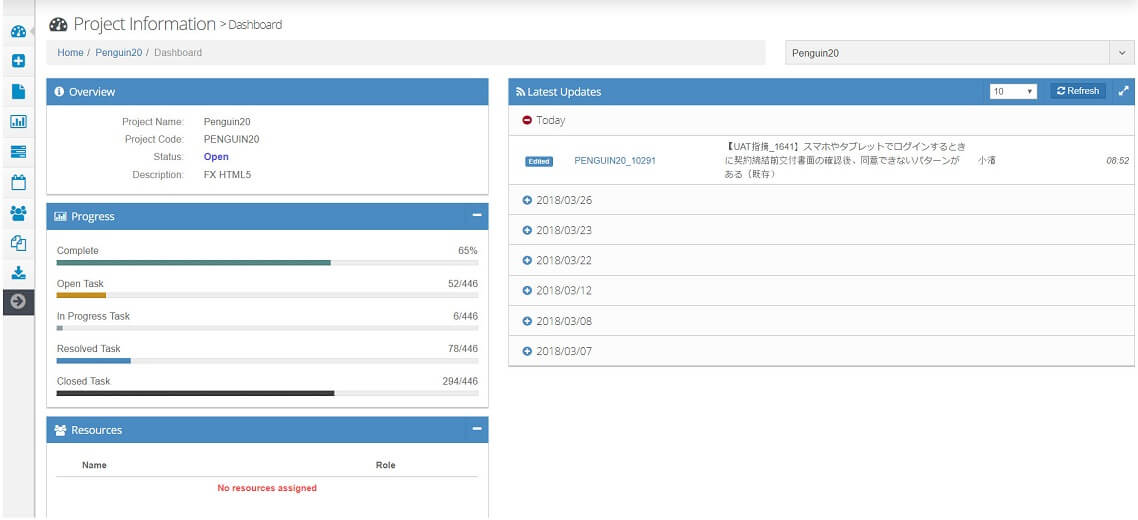Open the updates count dropdown showing 10
This screenshot has height=520, width=1138.
tap(1012, 91)
